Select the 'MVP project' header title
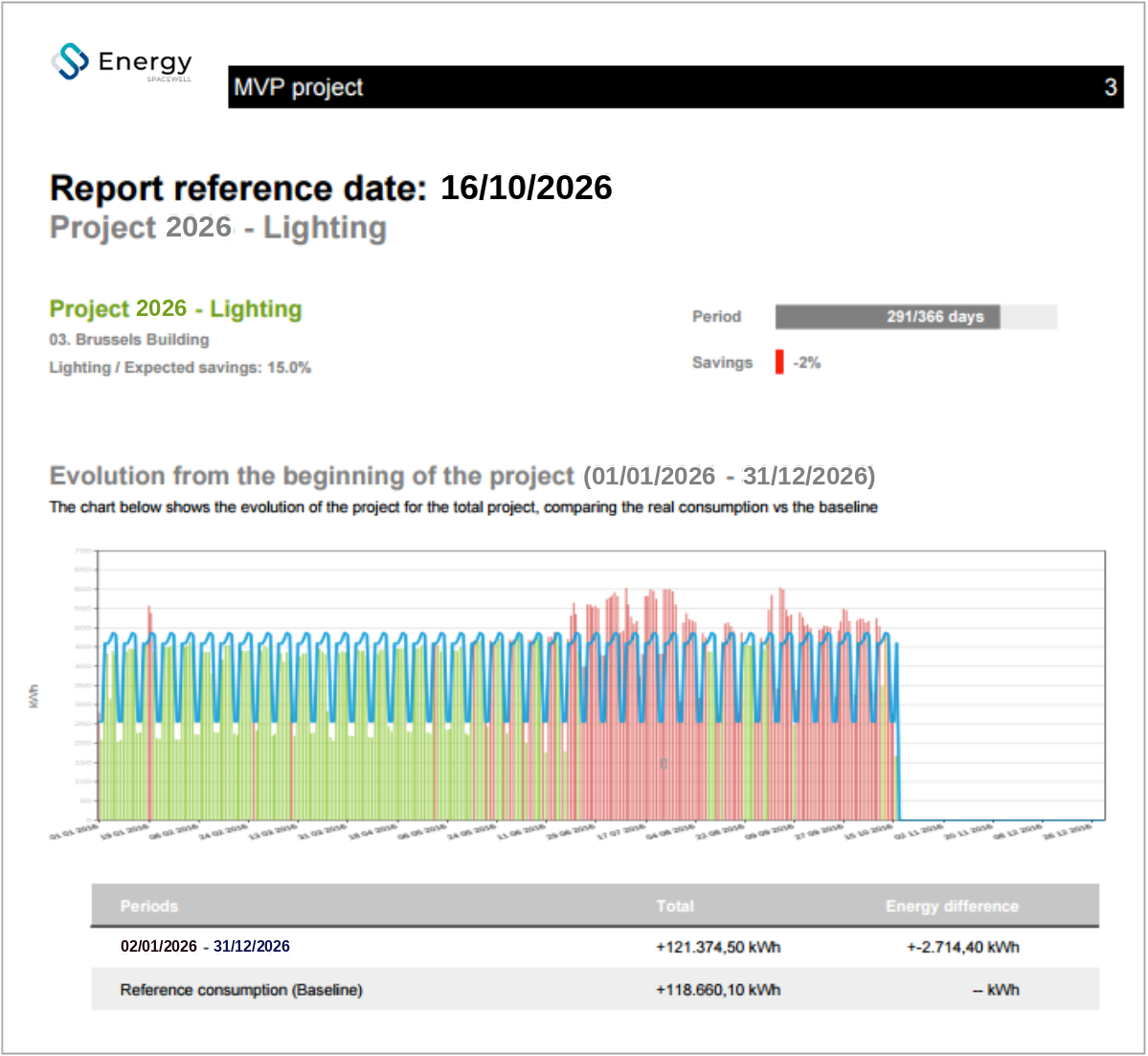The height and width of the screenshot is (1056, 1148). (298, 87)
